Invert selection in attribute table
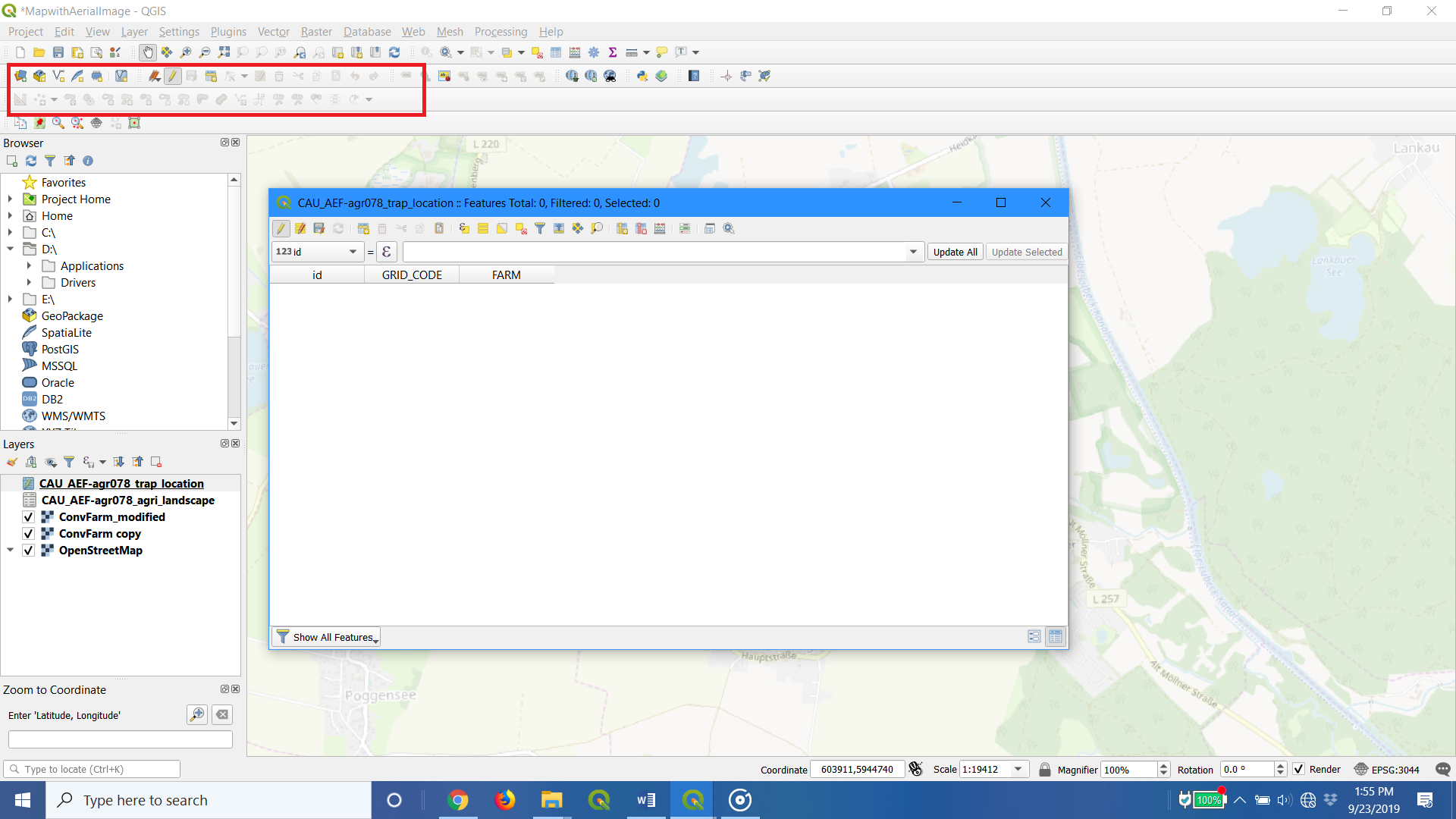The width and height of the screenshot is (1456, 819). tap(502, 228)
